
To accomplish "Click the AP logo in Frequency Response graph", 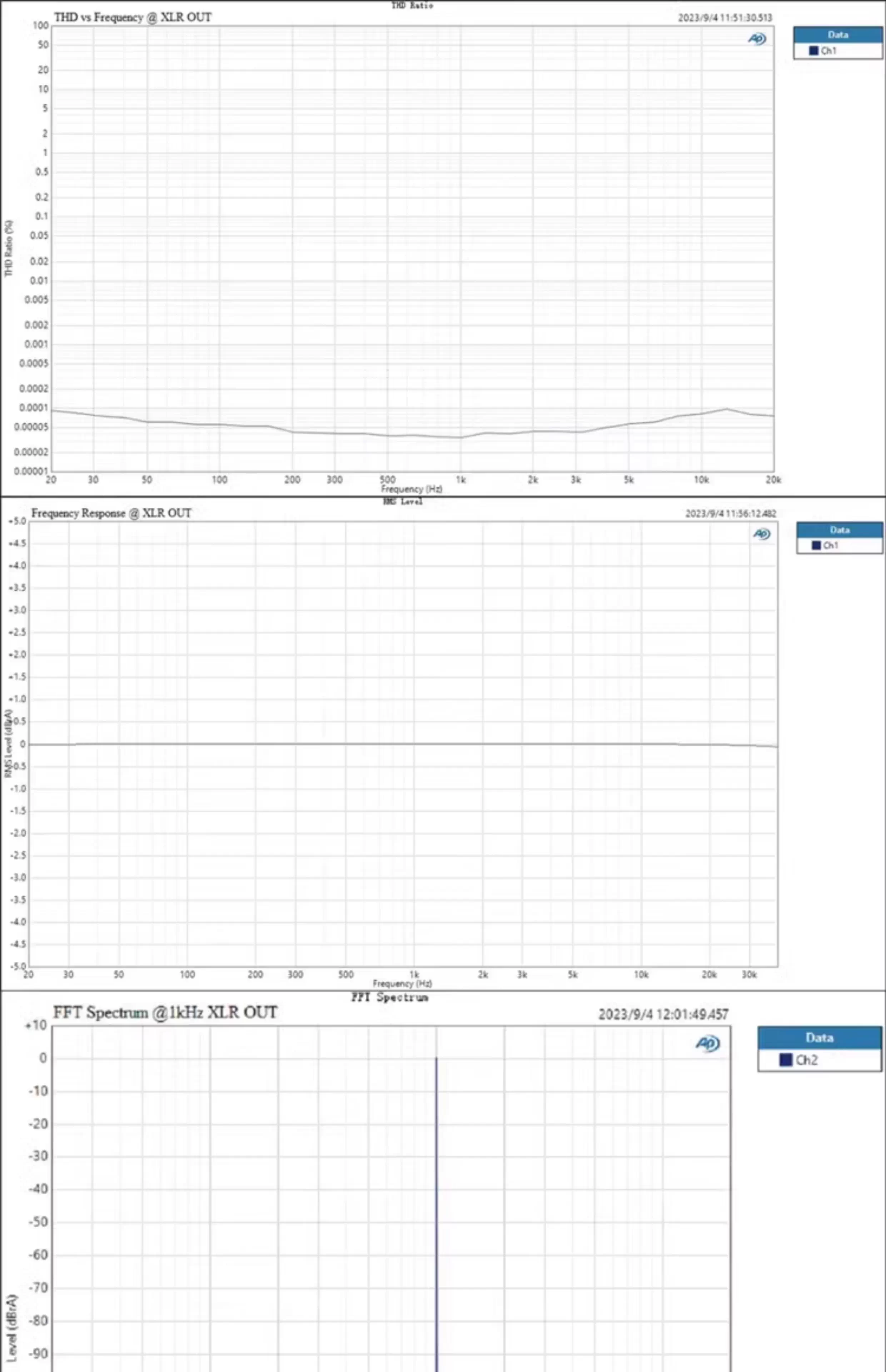I will [x=762, y=535].
